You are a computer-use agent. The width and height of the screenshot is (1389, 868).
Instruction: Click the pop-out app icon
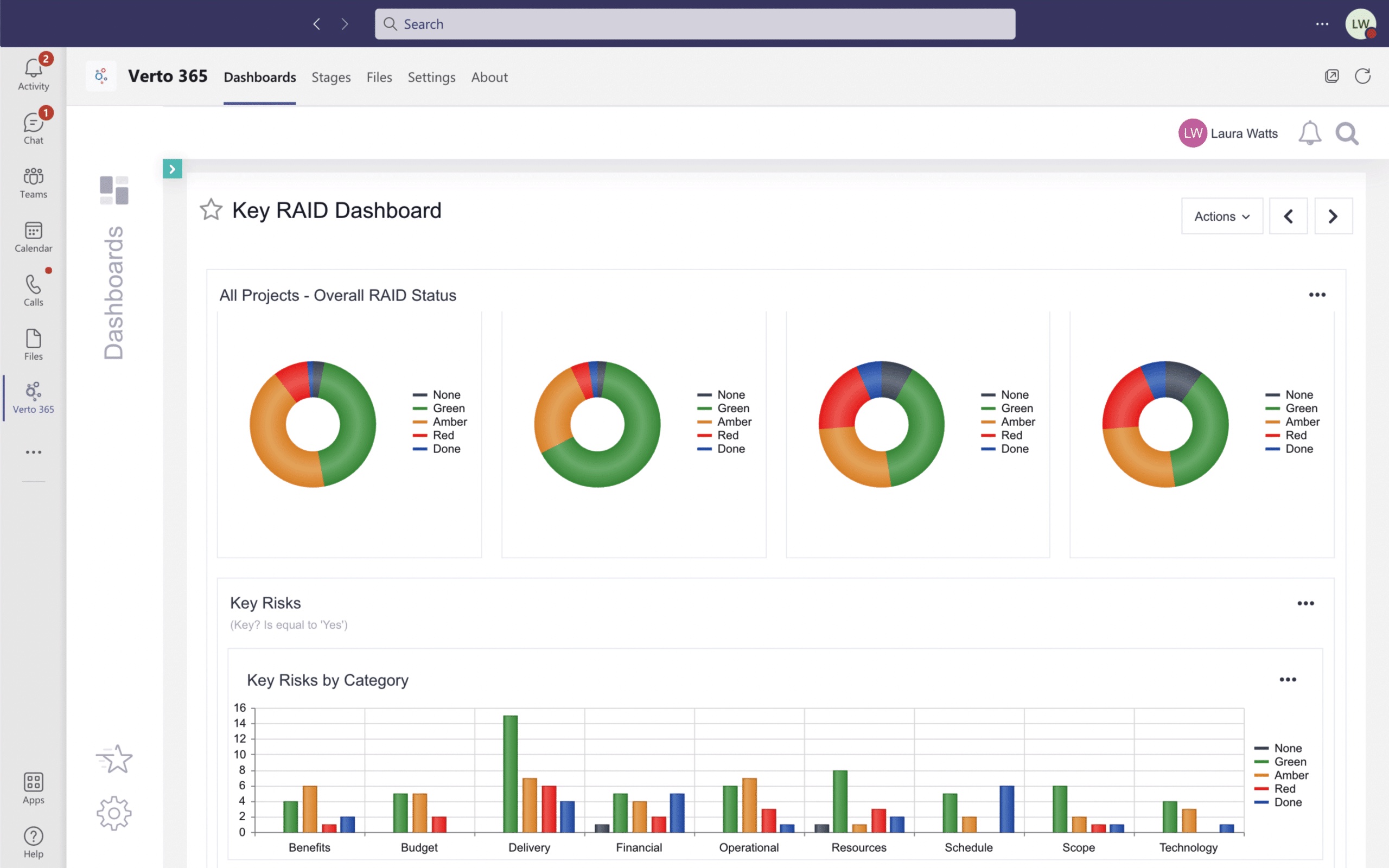pyautogui.click(x=1331, y=76)
